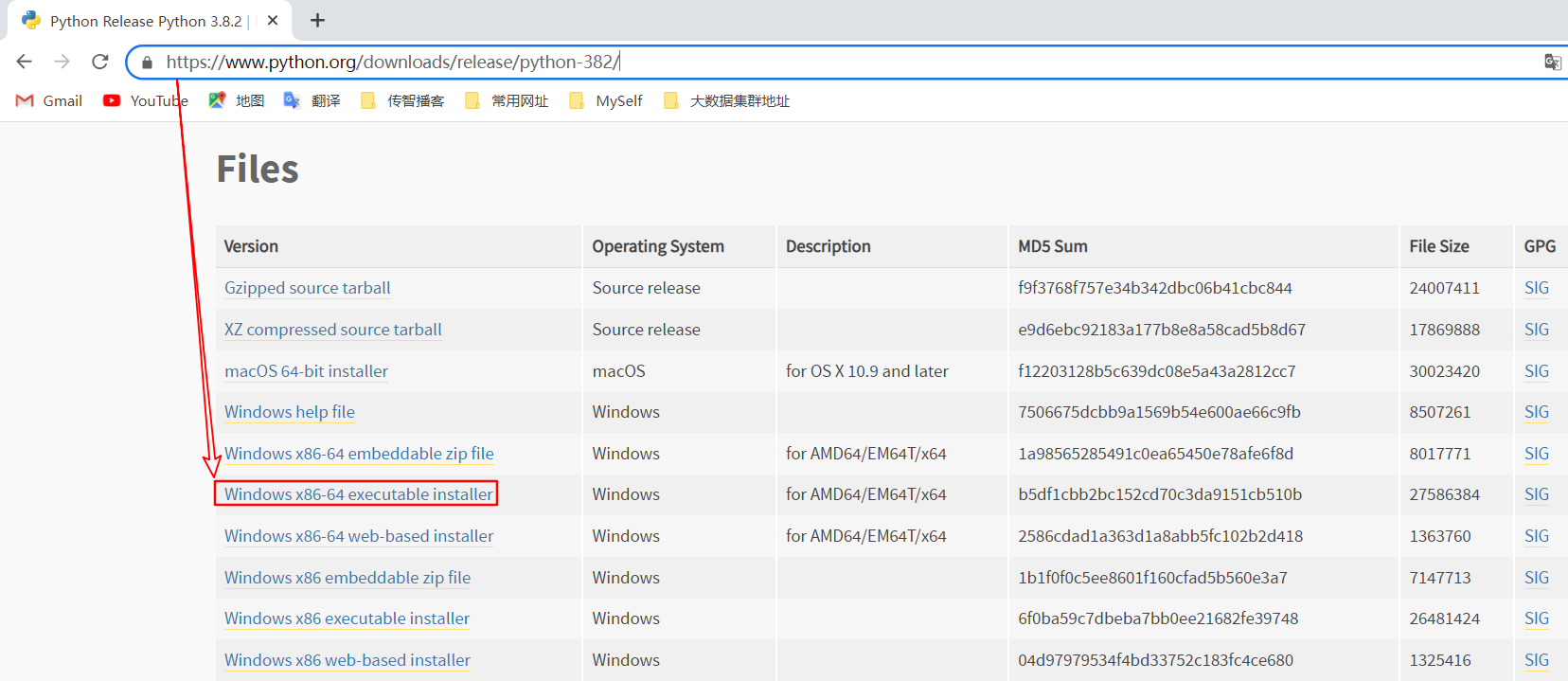Image resolution: width=1568 pixels, height=681 pixels.
Task: Open the Gmail bookmark
Action: [x=49, y=100]
